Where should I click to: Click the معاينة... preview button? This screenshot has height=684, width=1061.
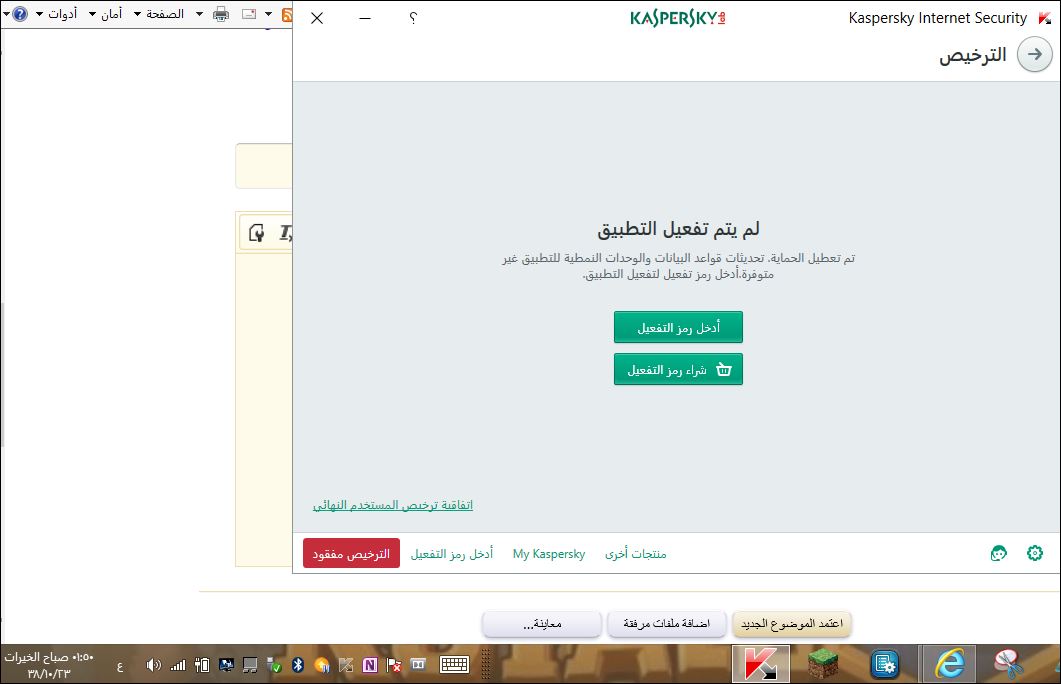coord(542,624)
